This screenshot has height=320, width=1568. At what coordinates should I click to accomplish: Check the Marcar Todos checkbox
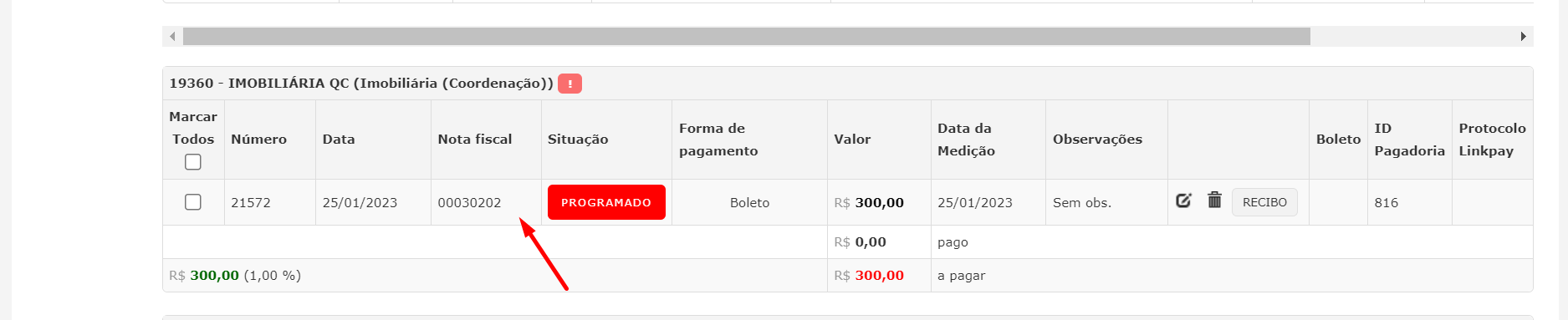193,162
